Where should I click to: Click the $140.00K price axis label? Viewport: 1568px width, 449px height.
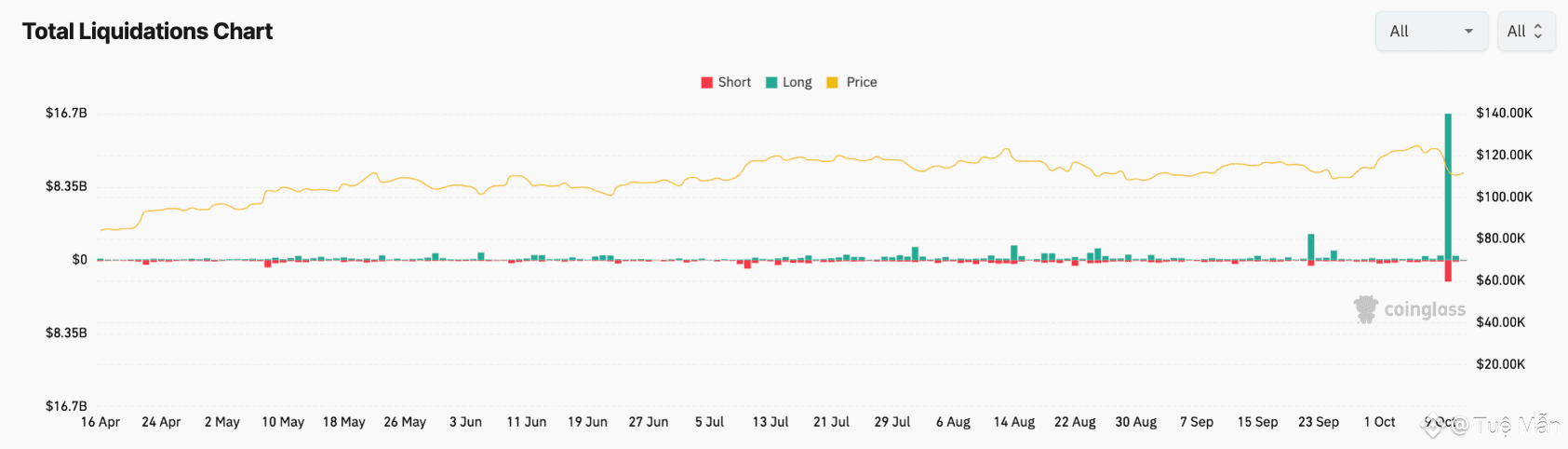point(1504,113)
